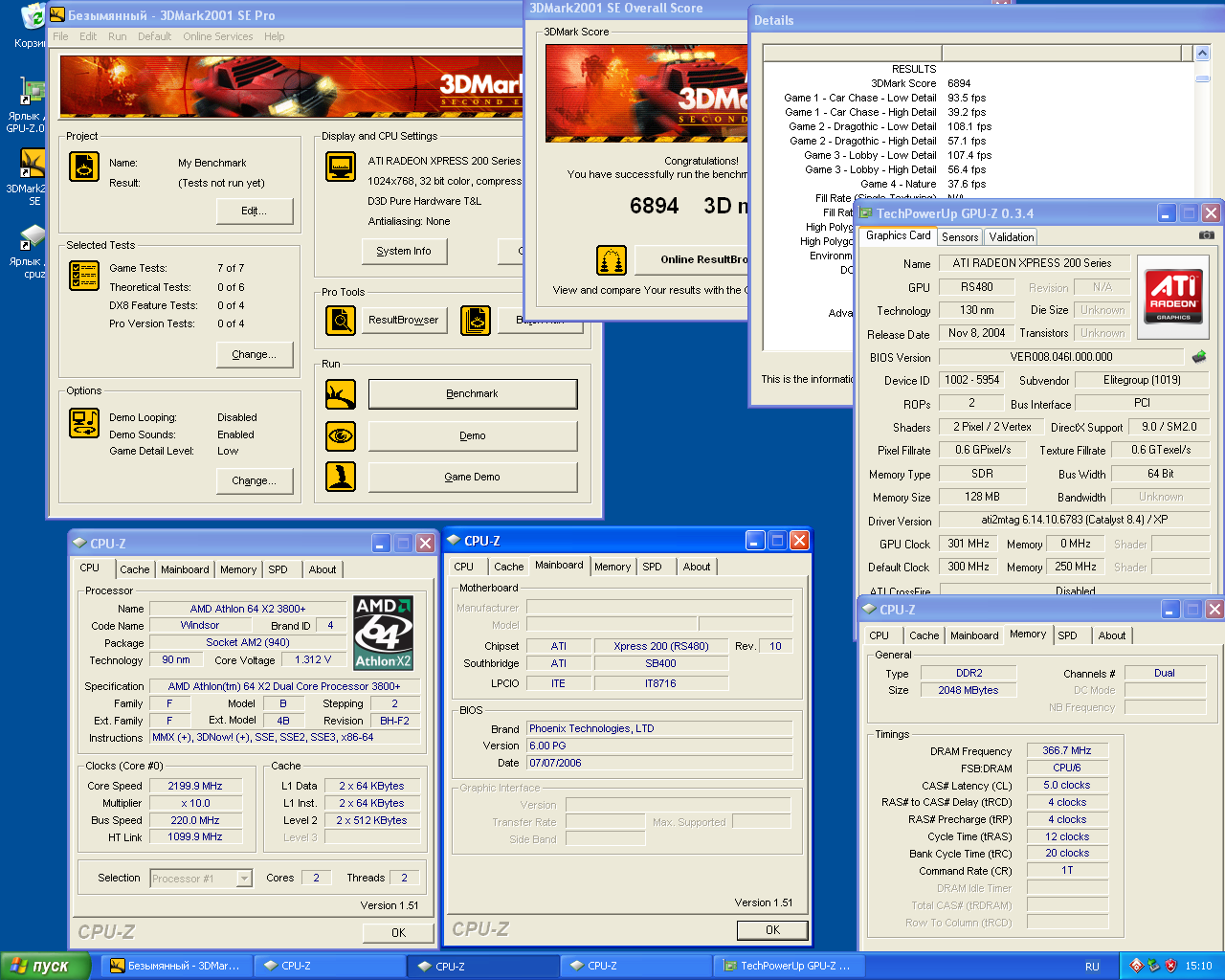Launch the Game Demo button
Viewport: 1225px width, 980px height.
[473, 477]
